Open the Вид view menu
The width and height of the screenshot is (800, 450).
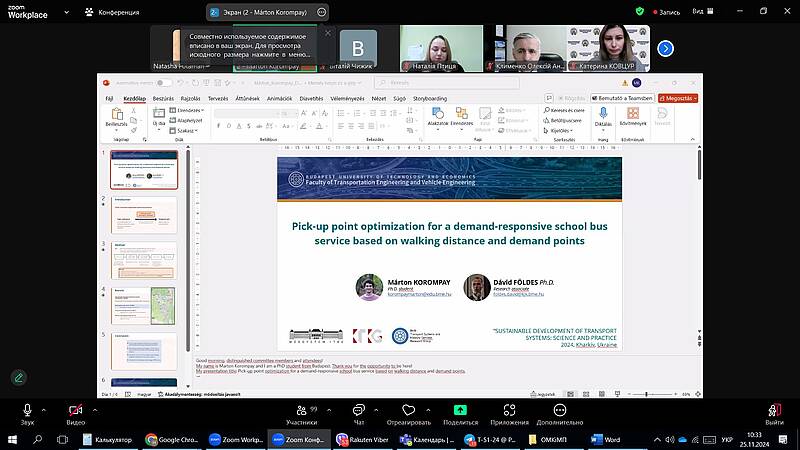pos(703,11)
